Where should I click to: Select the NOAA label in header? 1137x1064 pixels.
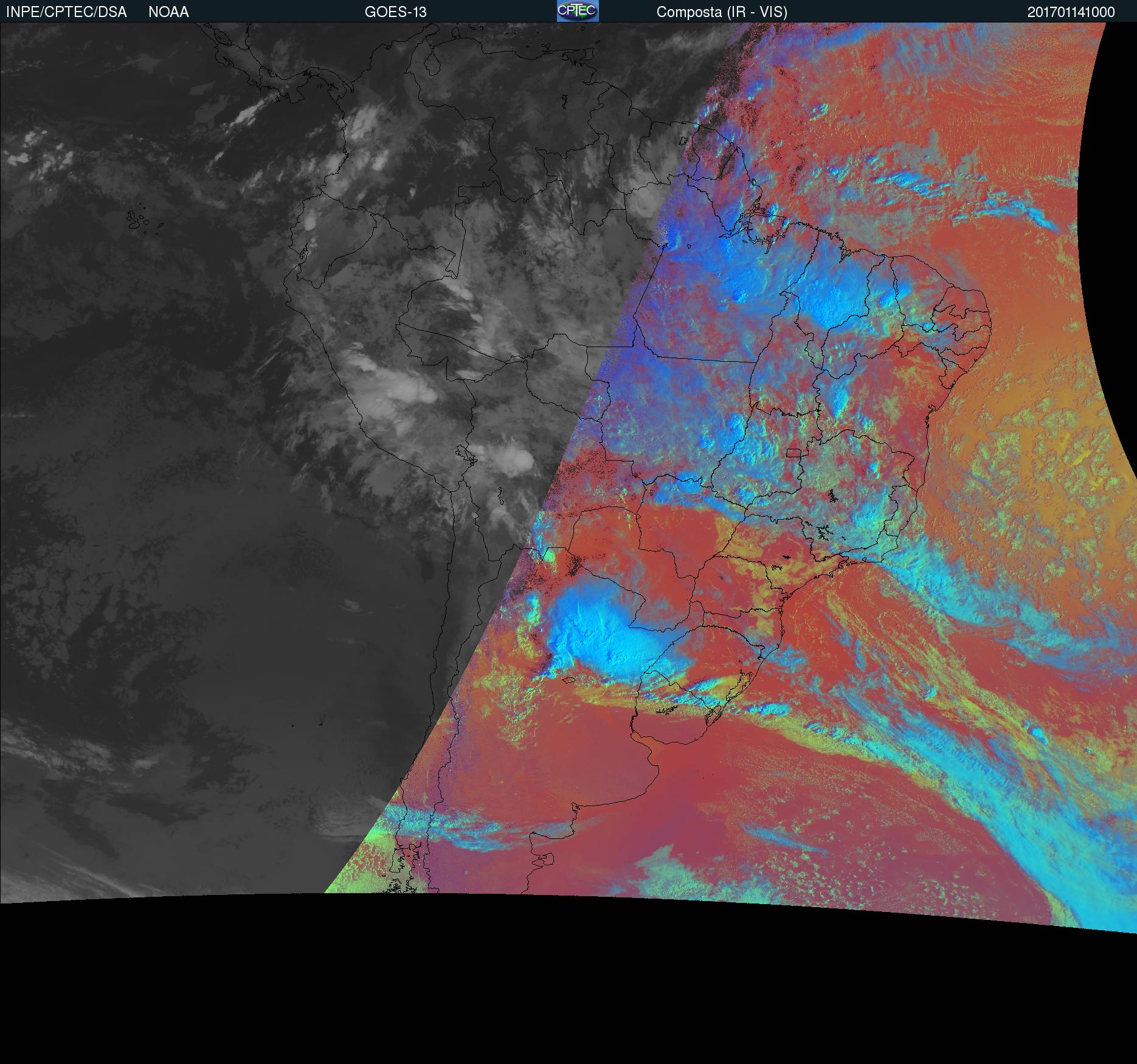tap(168, 12)
